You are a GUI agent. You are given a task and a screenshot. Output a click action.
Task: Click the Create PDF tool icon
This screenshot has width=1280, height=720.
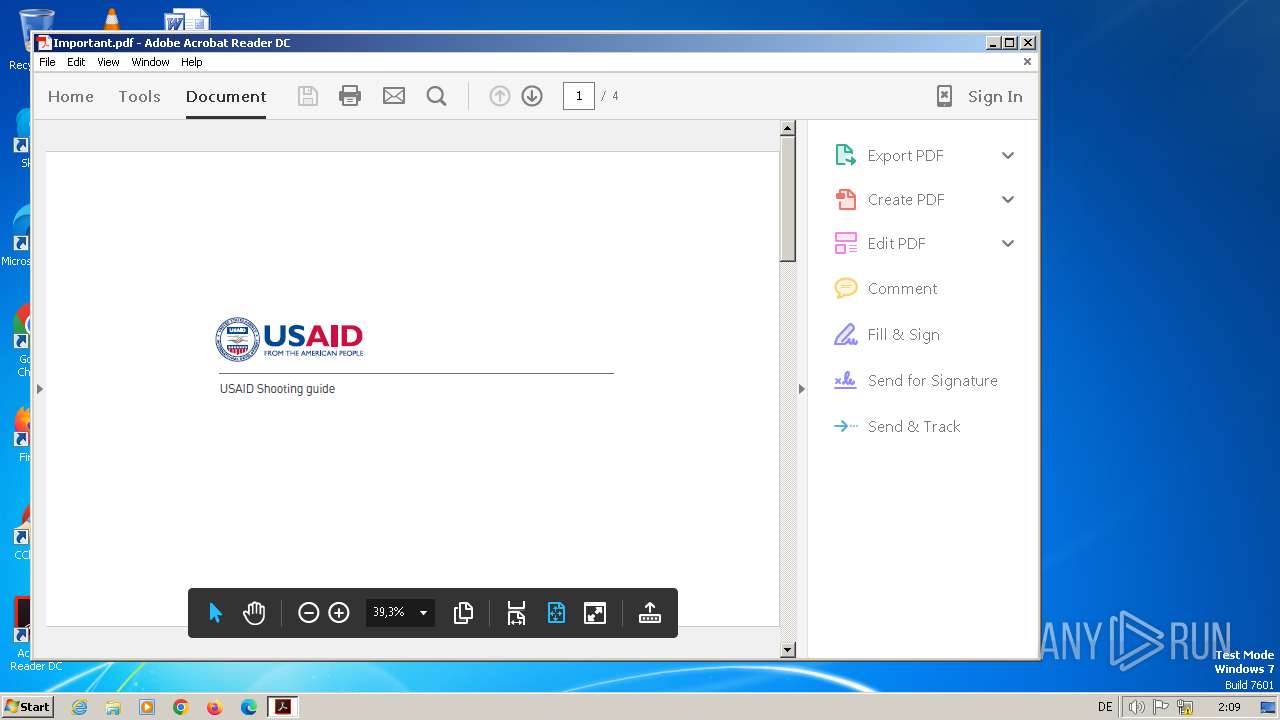pos(845,199)
